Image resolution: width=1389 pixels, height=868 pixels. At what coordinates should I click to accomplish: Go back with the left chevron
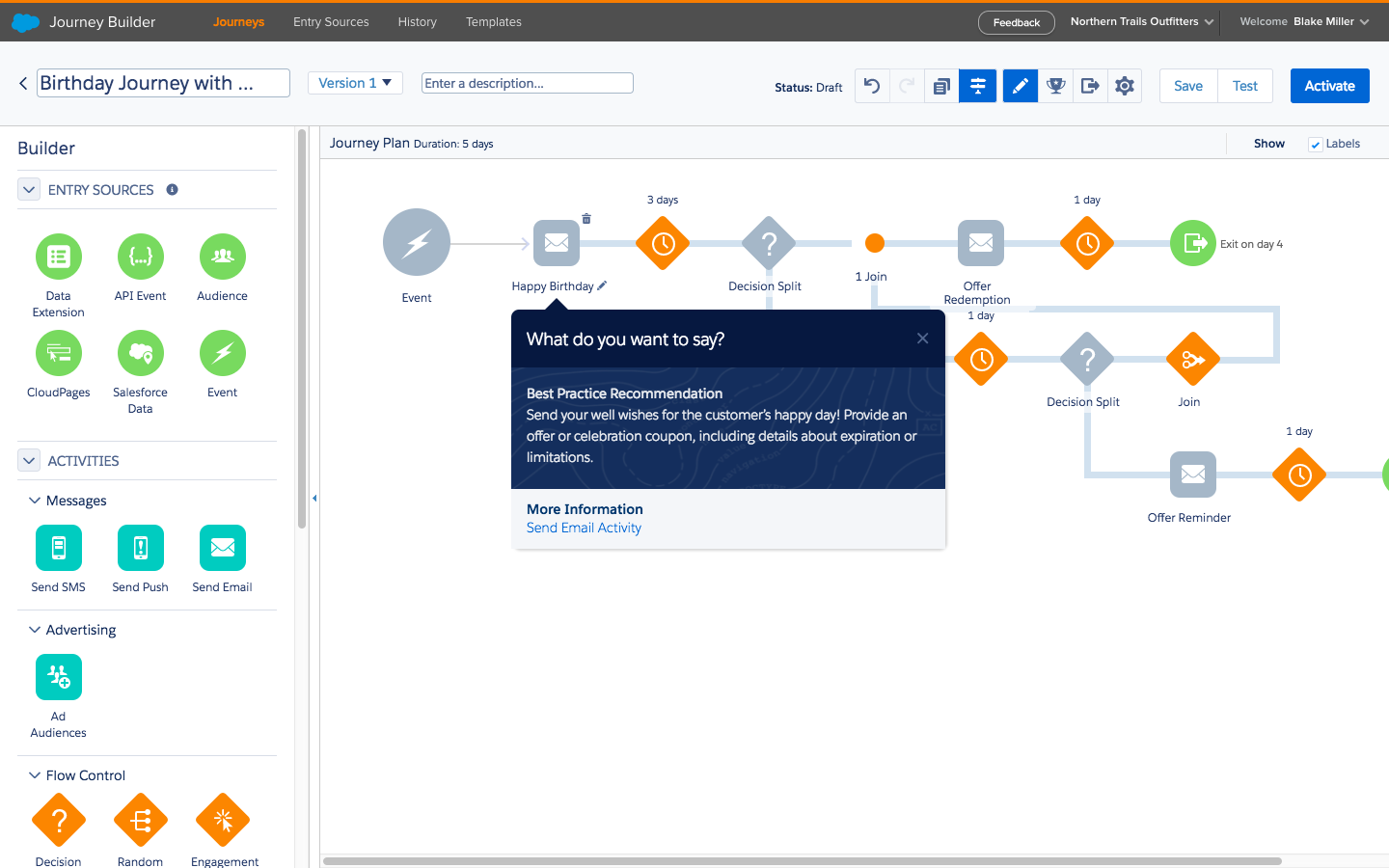pyautogui.click(x=23, y=84)
